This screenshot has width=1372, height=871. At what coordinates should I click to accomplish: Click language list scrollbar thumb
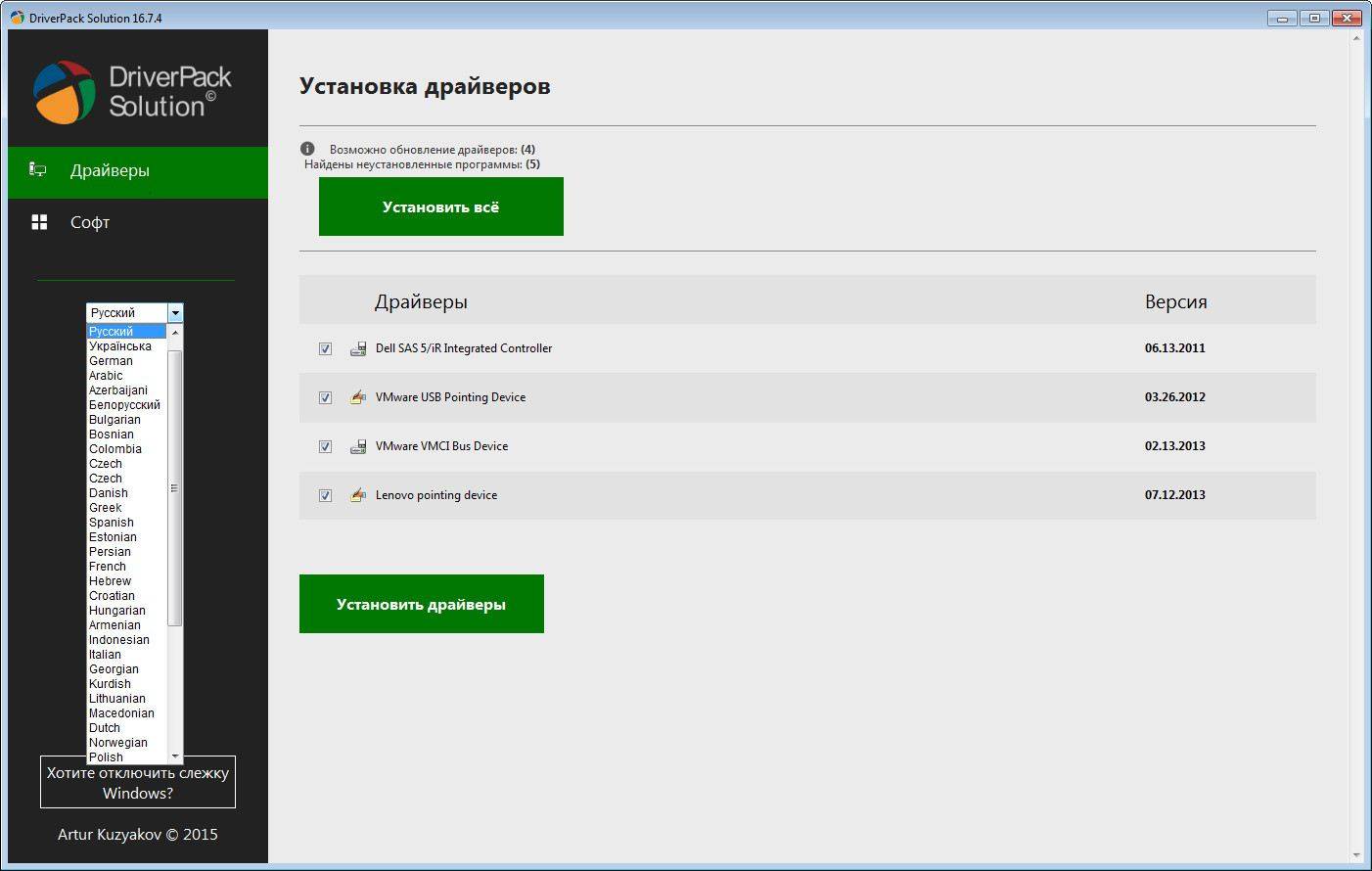pos(175,488)
